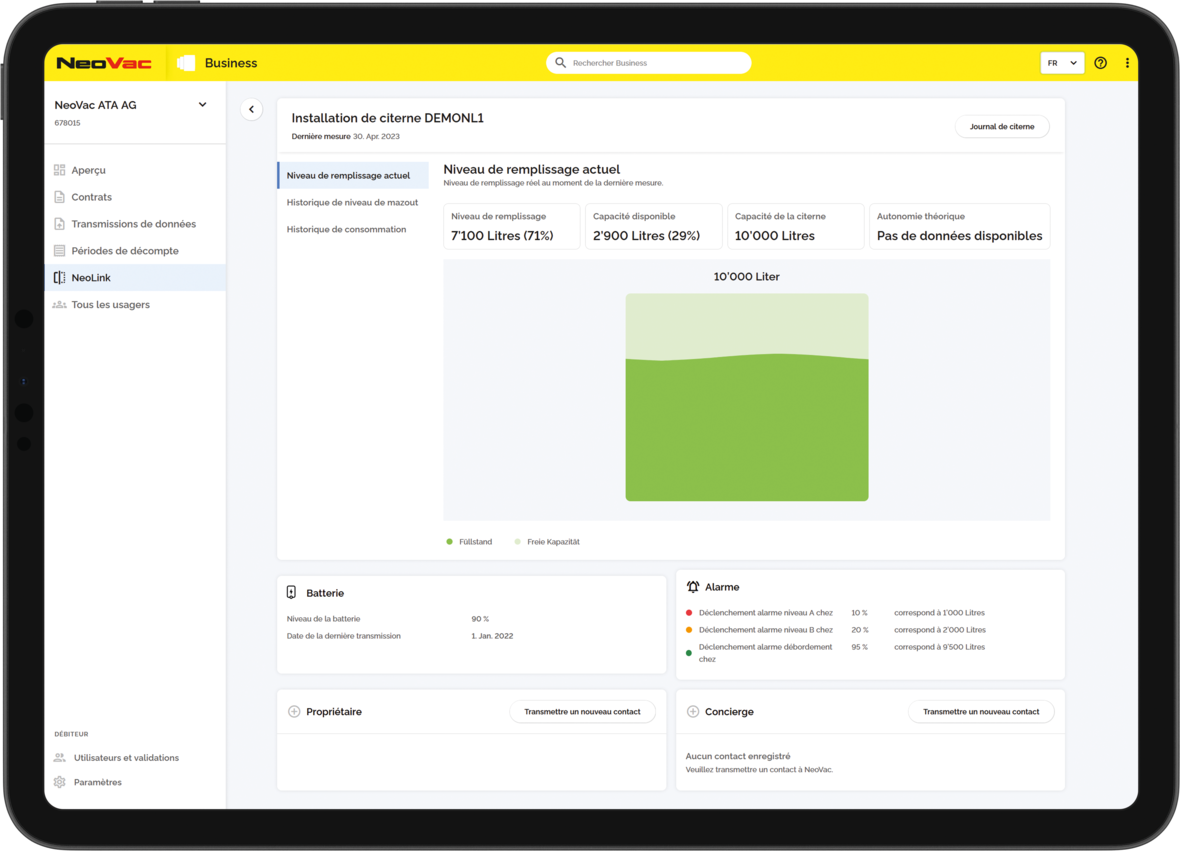Open the Journal de citerne button

1002,127
